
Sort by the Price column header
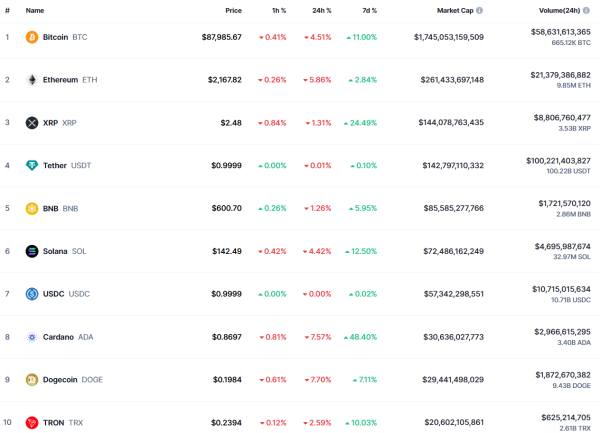click(x=233, y=10)
